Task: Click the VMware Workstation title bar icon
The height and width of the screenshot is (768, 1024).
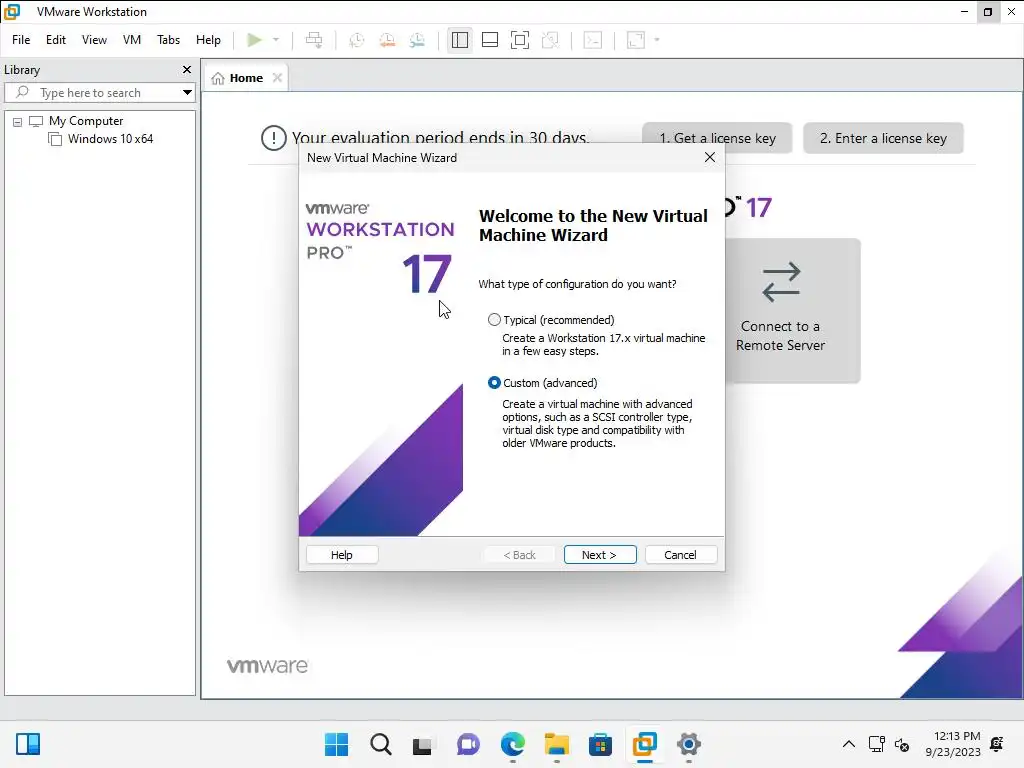Action: (12, 12)
